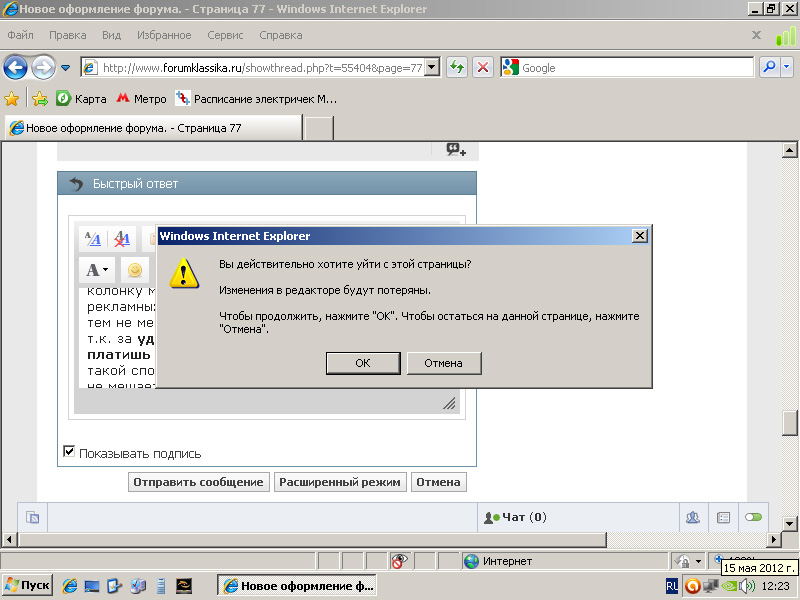Open Расширенный режим editor mode
This screenshot has width=800, height=600.
coord(340,482)
